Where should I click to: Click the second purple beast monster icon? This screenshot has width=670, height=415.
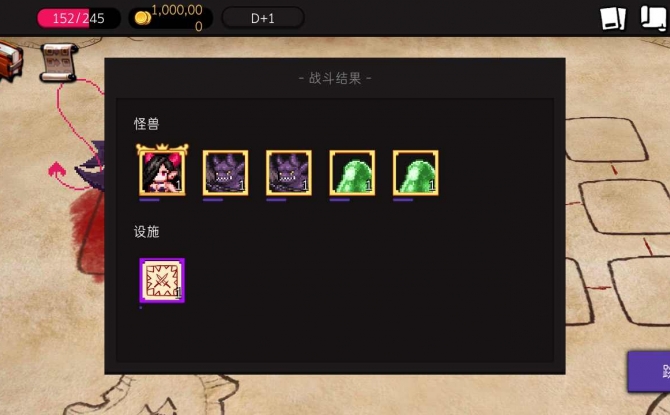pos(288,173)
